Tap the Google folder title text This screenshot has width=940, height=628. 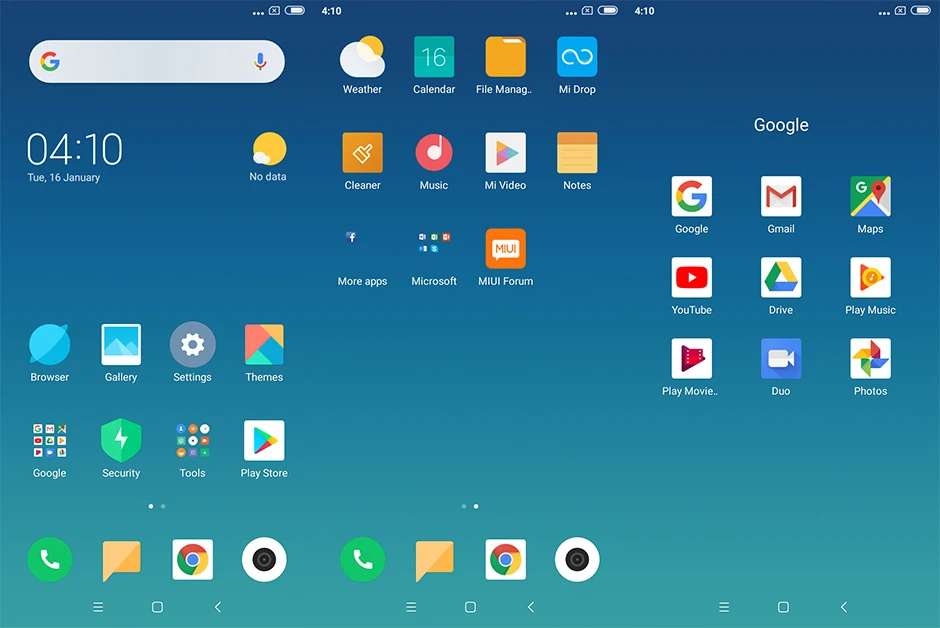tap(781, 125)
